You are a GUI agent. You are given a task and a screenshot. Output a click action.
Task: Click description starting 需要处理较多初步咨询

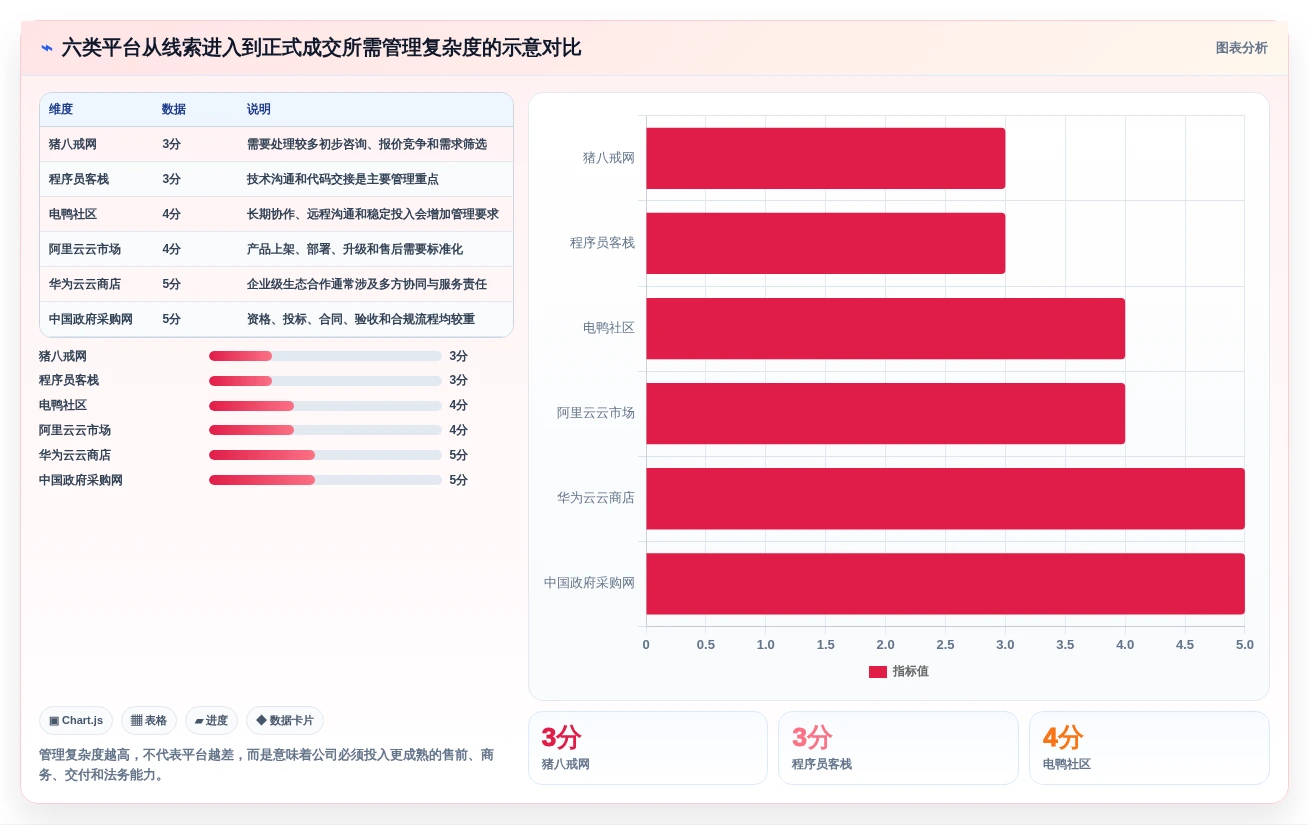point(367,144)
